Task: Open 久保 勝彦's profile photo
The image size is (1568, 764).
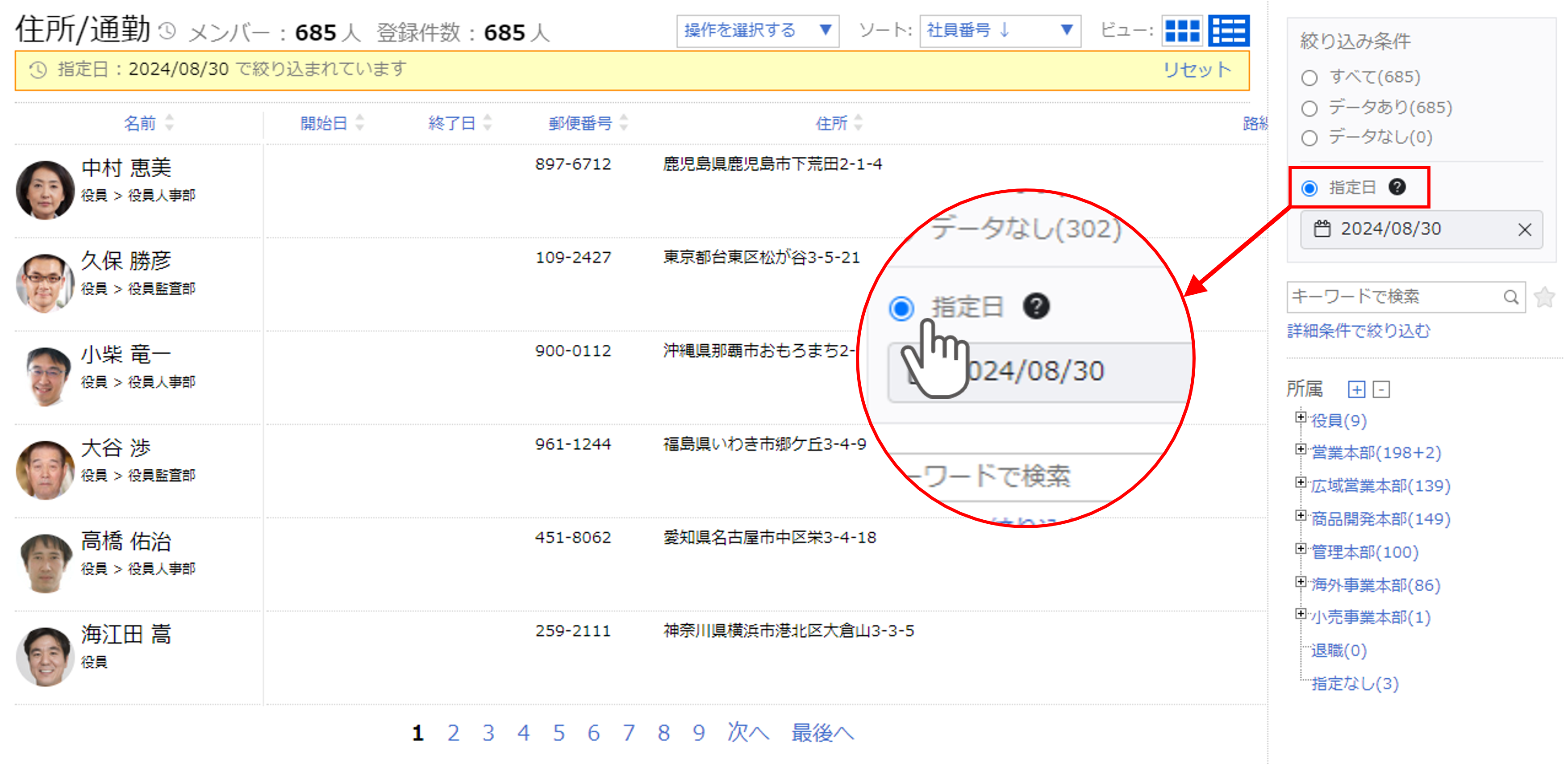Action: coord(45,284)
